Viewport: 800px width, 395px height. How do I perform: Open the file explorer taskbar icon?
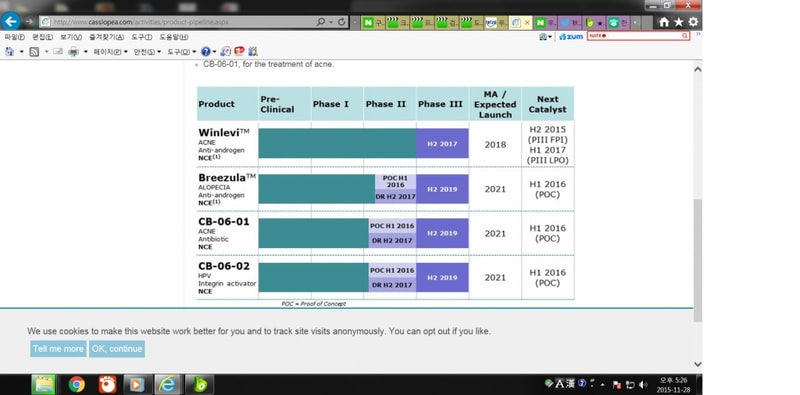coord(43,384)
